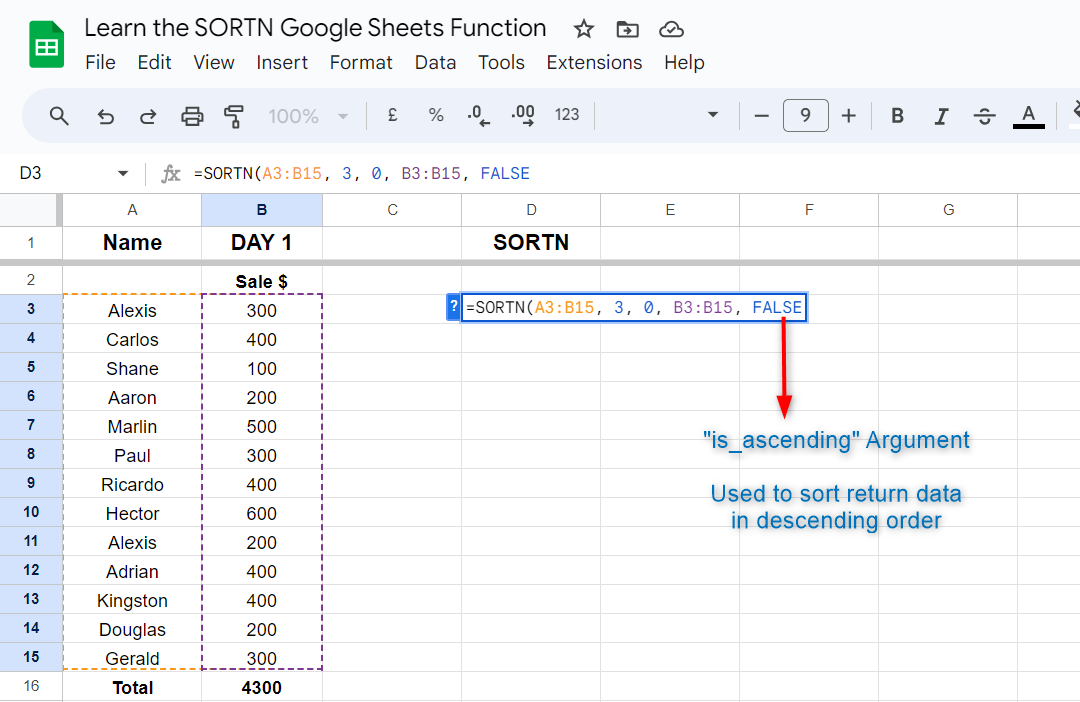Click the 'Name' header cell

point(132,243)
